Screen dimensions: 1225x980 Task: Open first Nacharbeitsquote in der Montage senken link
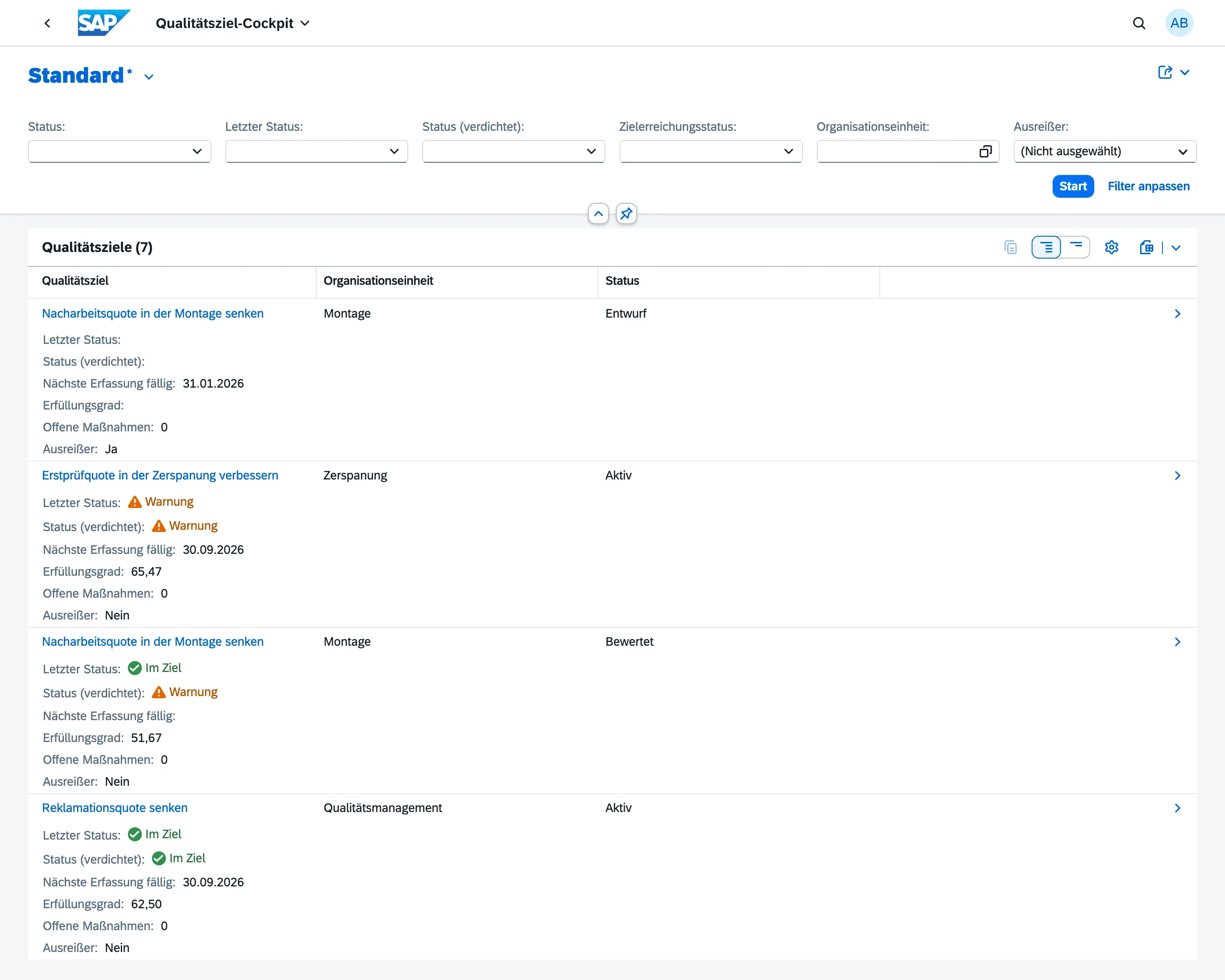pyautogui.click(x=153, y=314)
